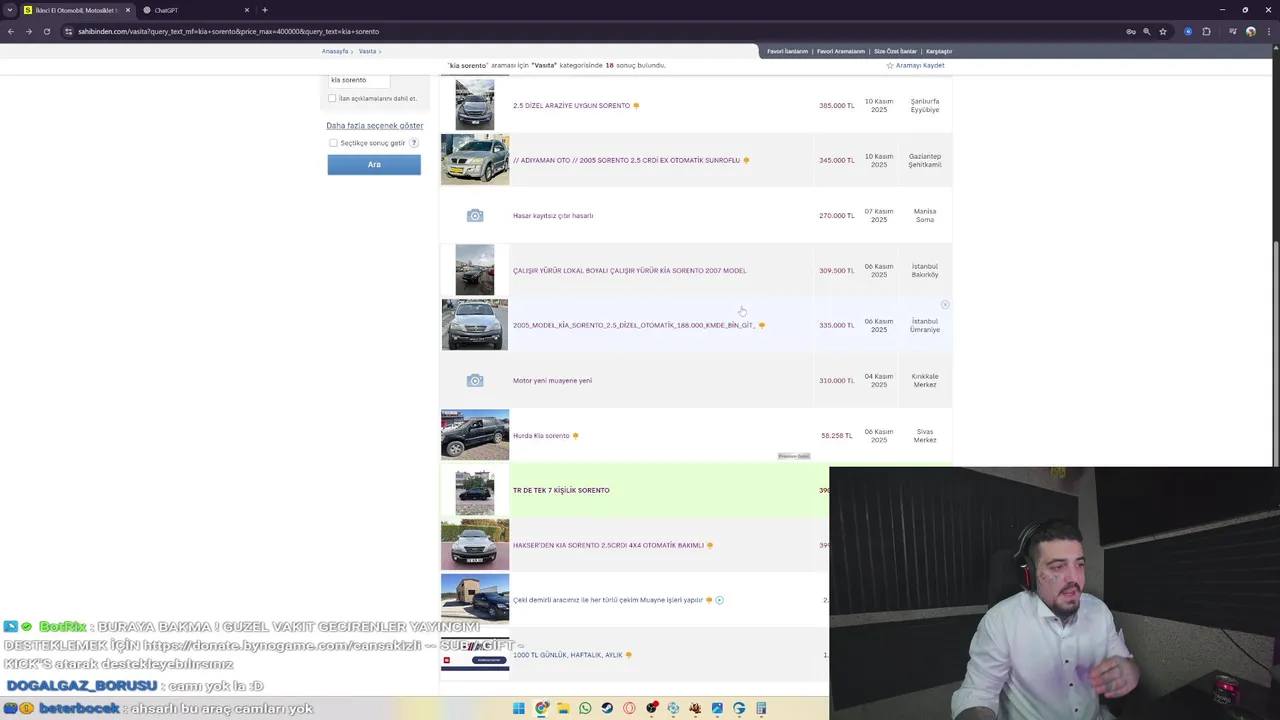Open Photos app from the taskbar

(x=717, y=708)
